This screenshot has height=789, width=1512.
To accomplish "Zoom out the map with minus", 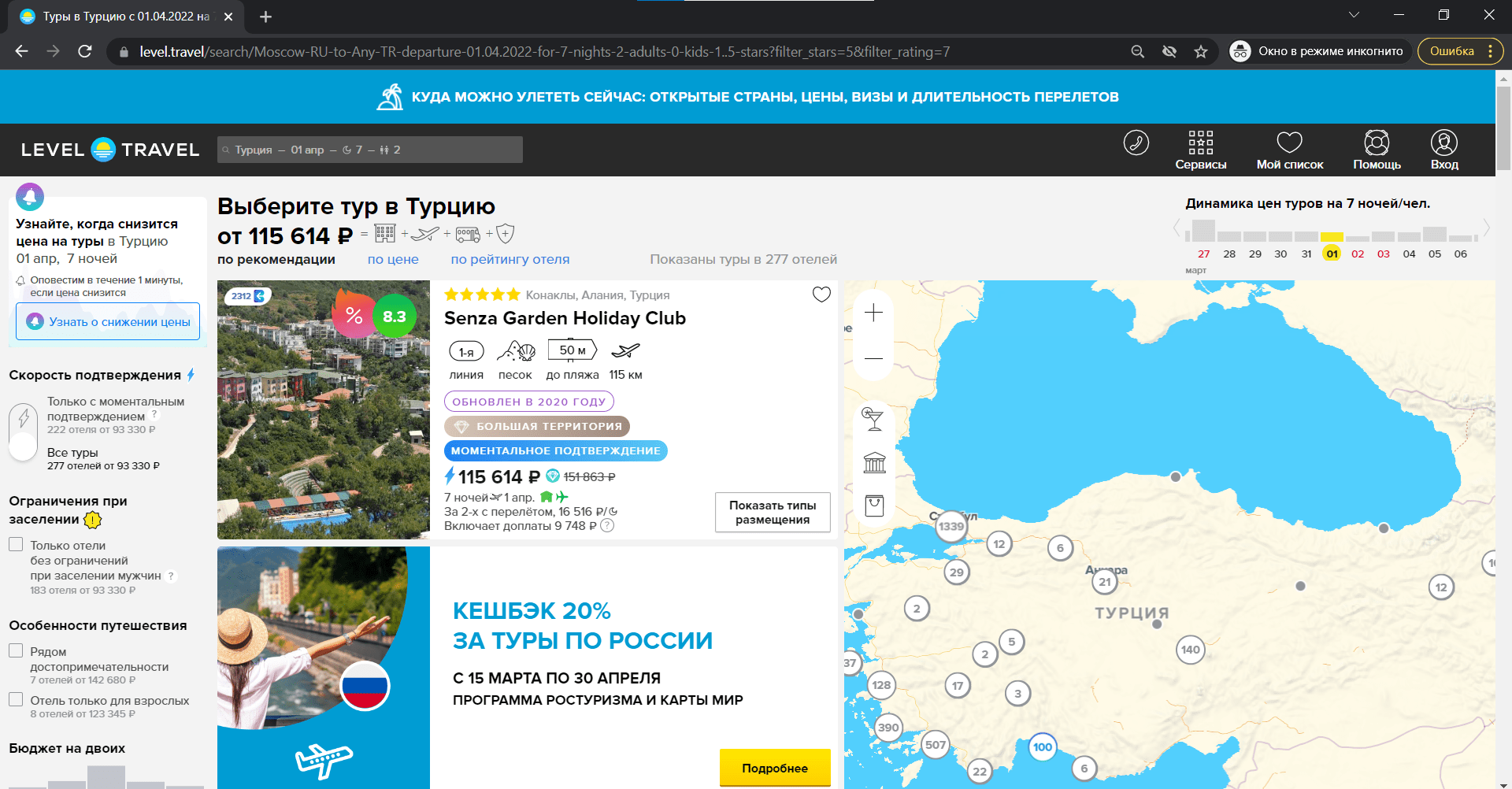I will [873, 358].
